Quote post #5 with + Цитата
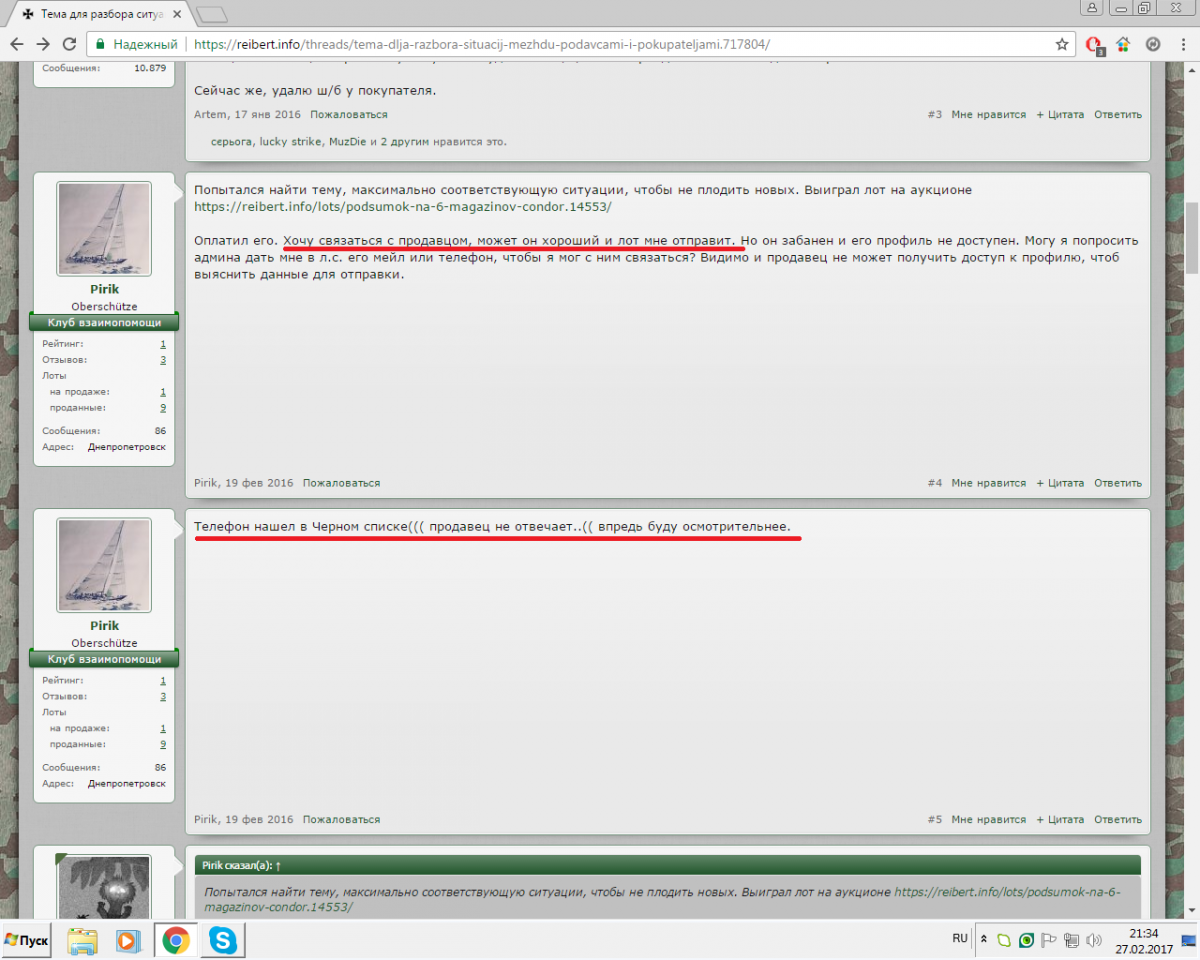 1060,820
